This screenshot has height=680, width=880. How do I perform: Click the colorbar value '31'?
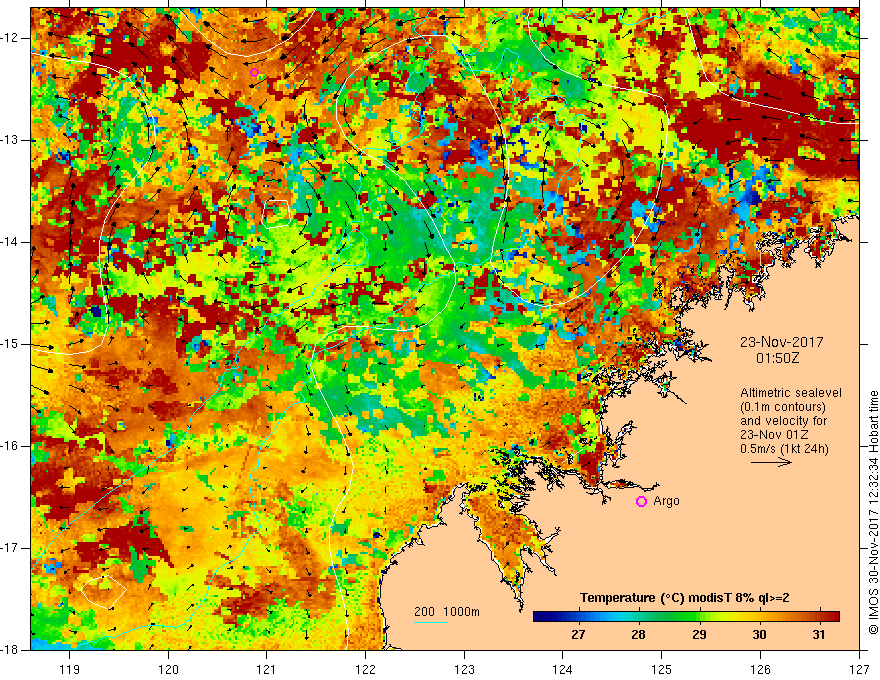click(x=819, y=635)
